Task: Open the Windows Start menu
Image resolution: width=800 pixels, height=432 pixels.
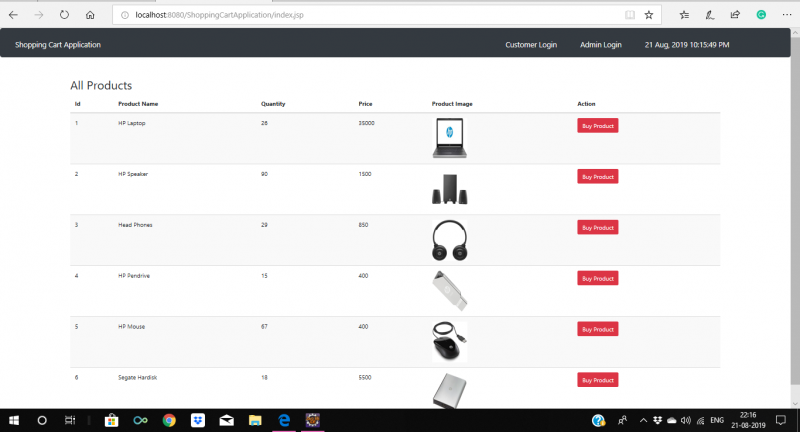Action: point(14,420)
